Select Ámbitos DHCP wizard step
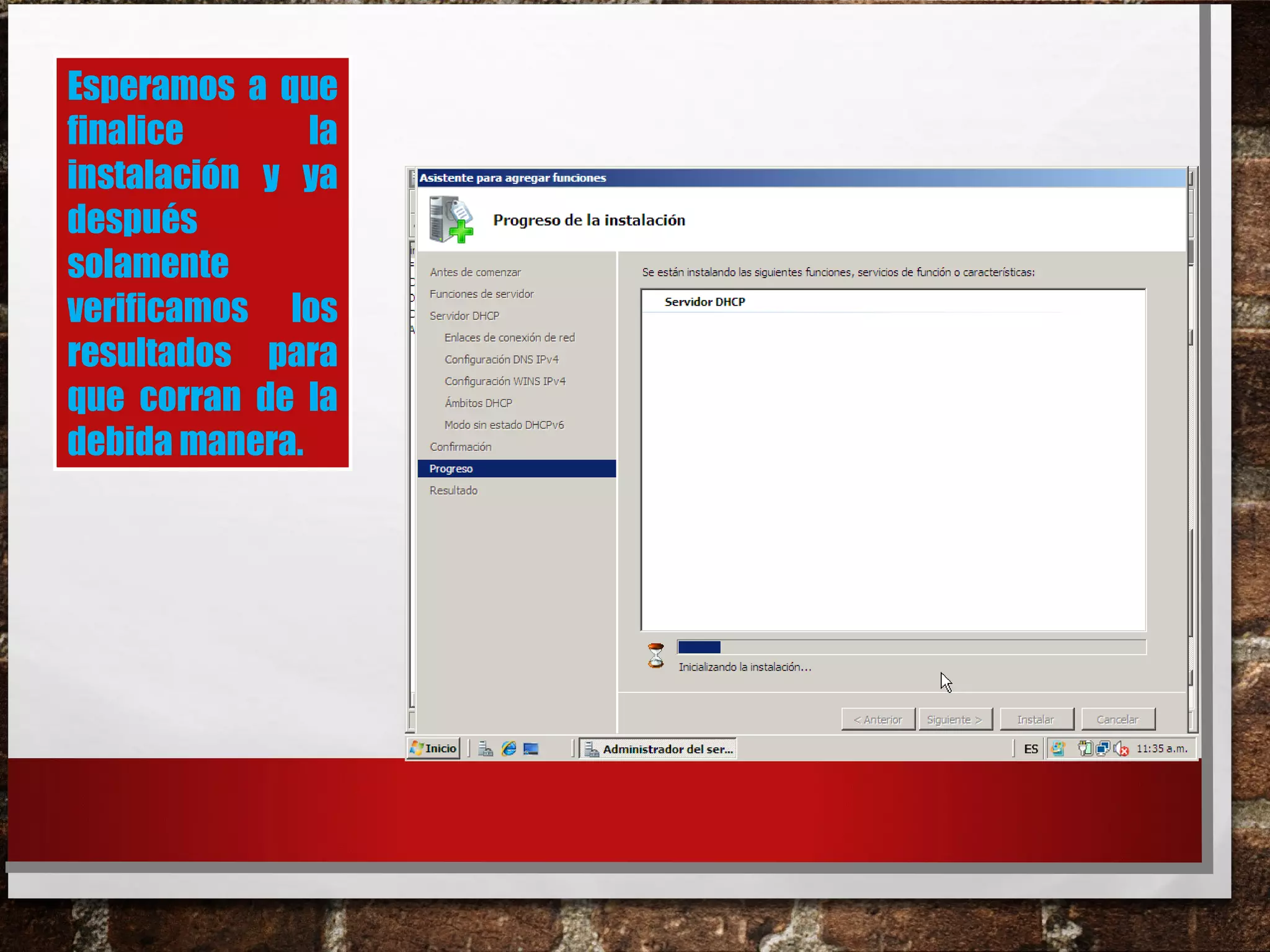Viewport: 1270px width, 952px height. click(x=478, y=403)
